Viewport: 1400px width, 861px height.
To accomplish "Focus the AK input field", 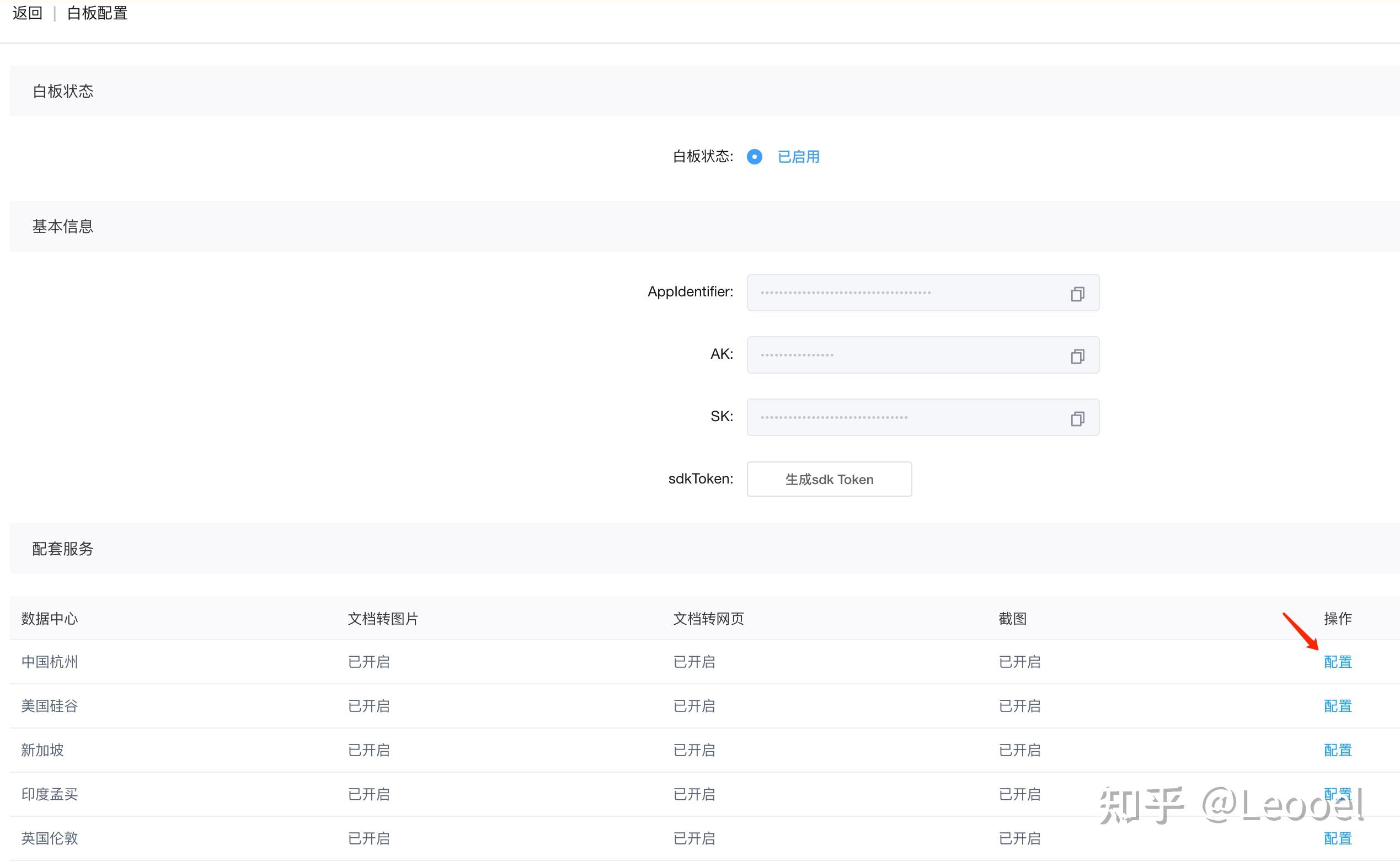I will click(x=922, y=355).
